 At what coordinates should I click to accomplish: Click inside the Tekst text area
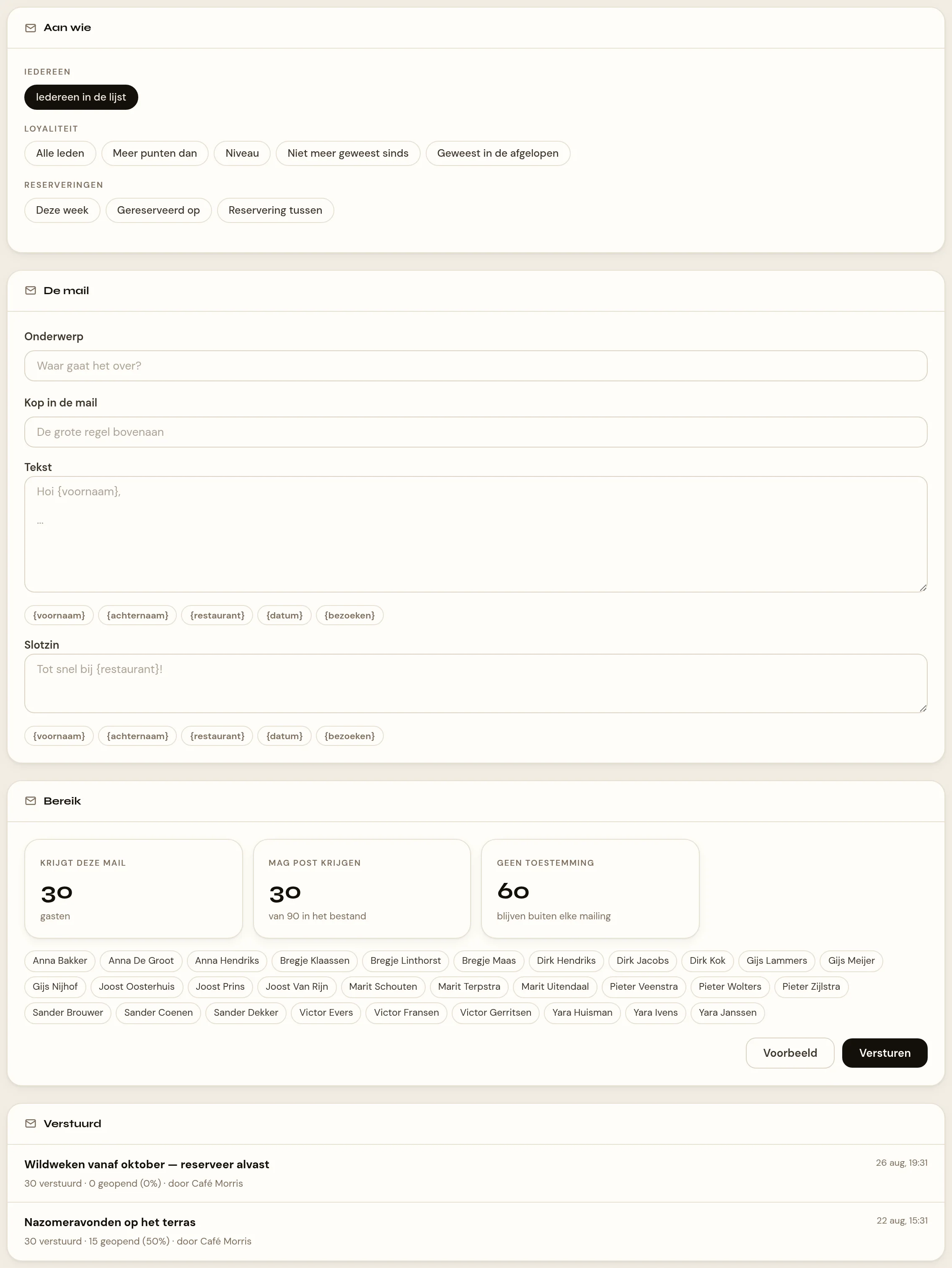click(476, 534)
